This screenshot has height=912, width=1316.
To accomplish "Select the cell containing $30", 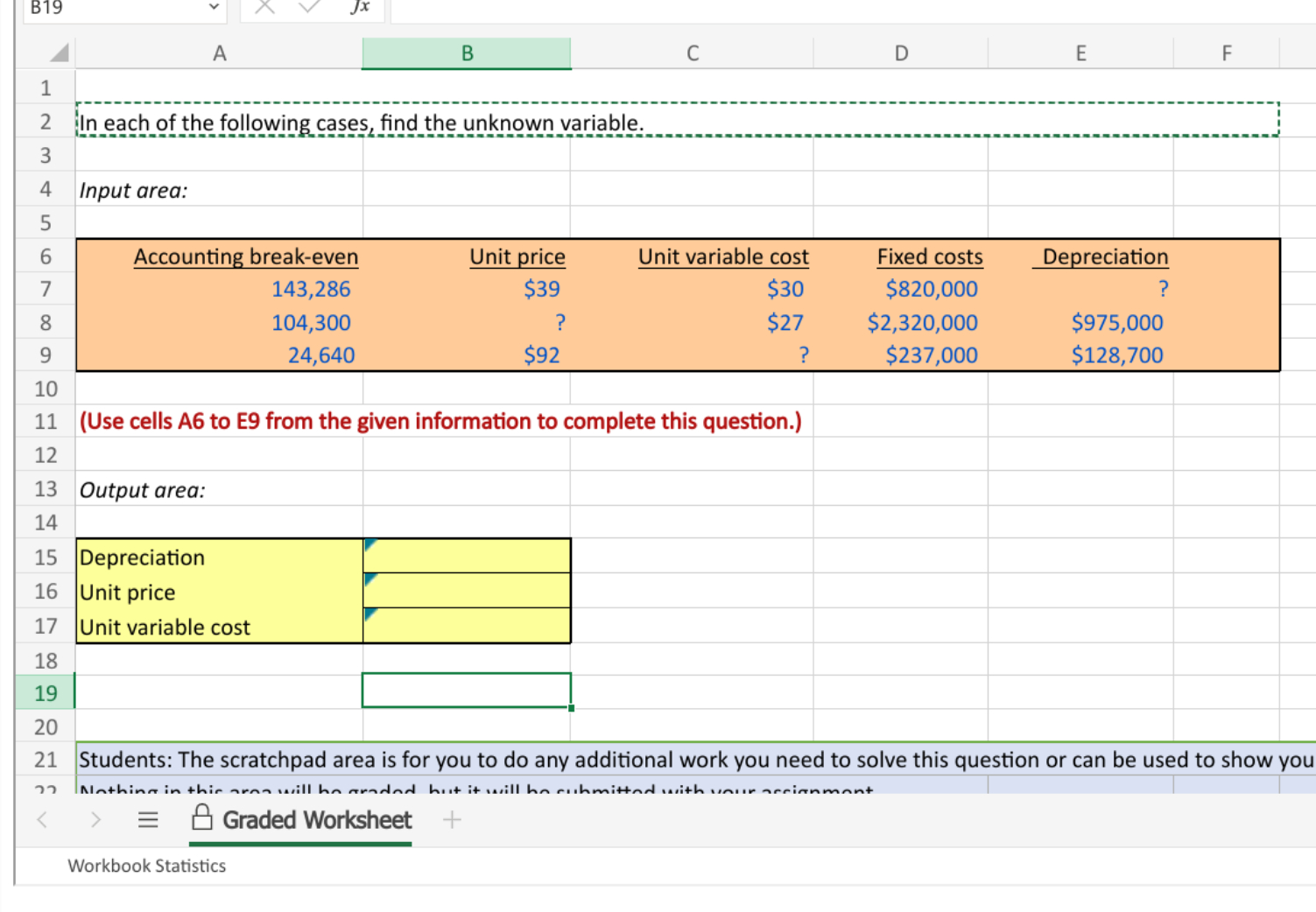I will [693, 289].
